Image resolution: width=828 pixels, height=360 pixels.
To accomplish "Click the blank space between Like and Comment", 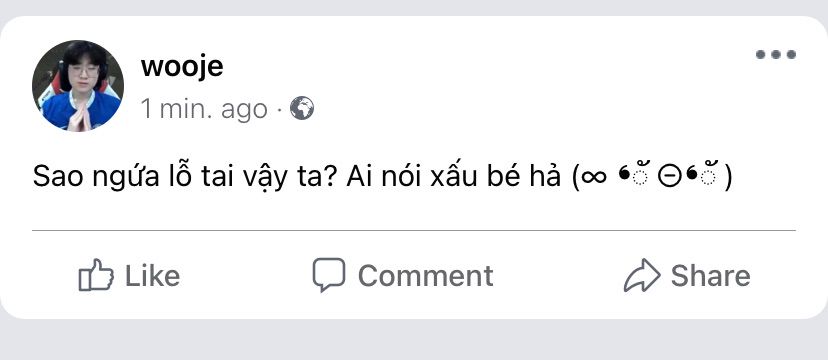I will (246, 276).
